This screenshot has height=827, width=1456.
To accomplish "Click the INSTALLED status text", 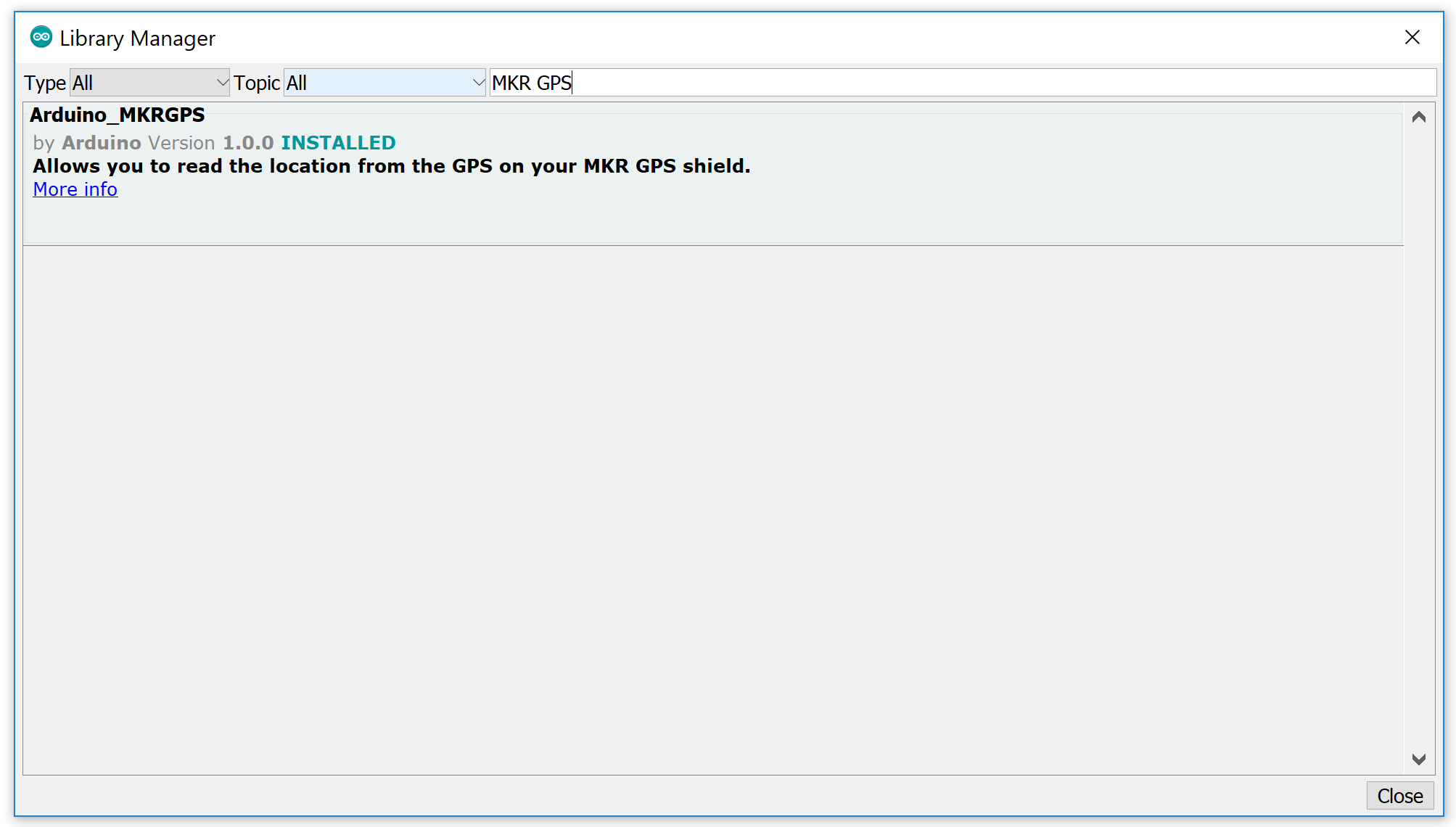I will 338,143.
